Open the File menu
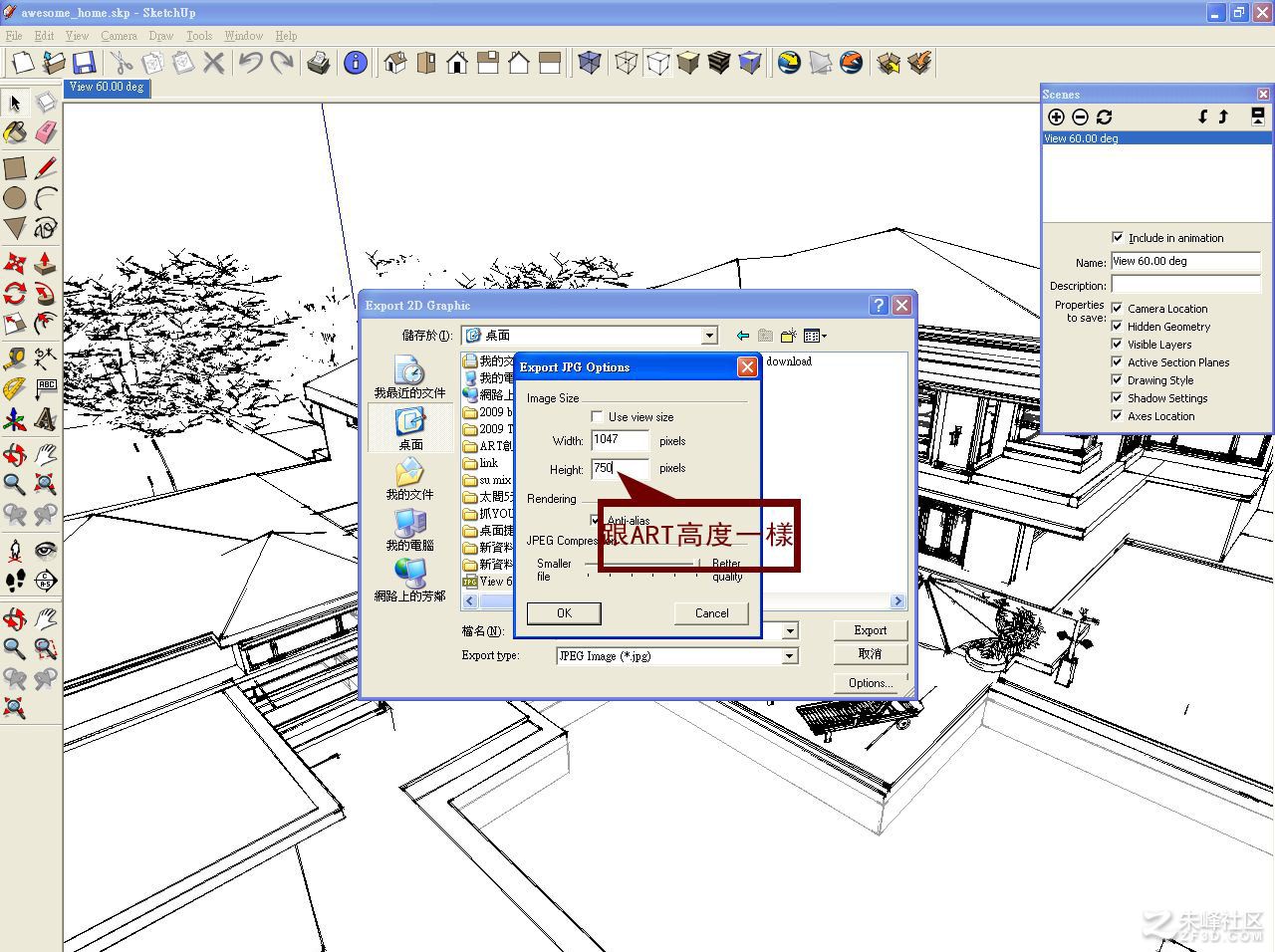 (14, 36)
